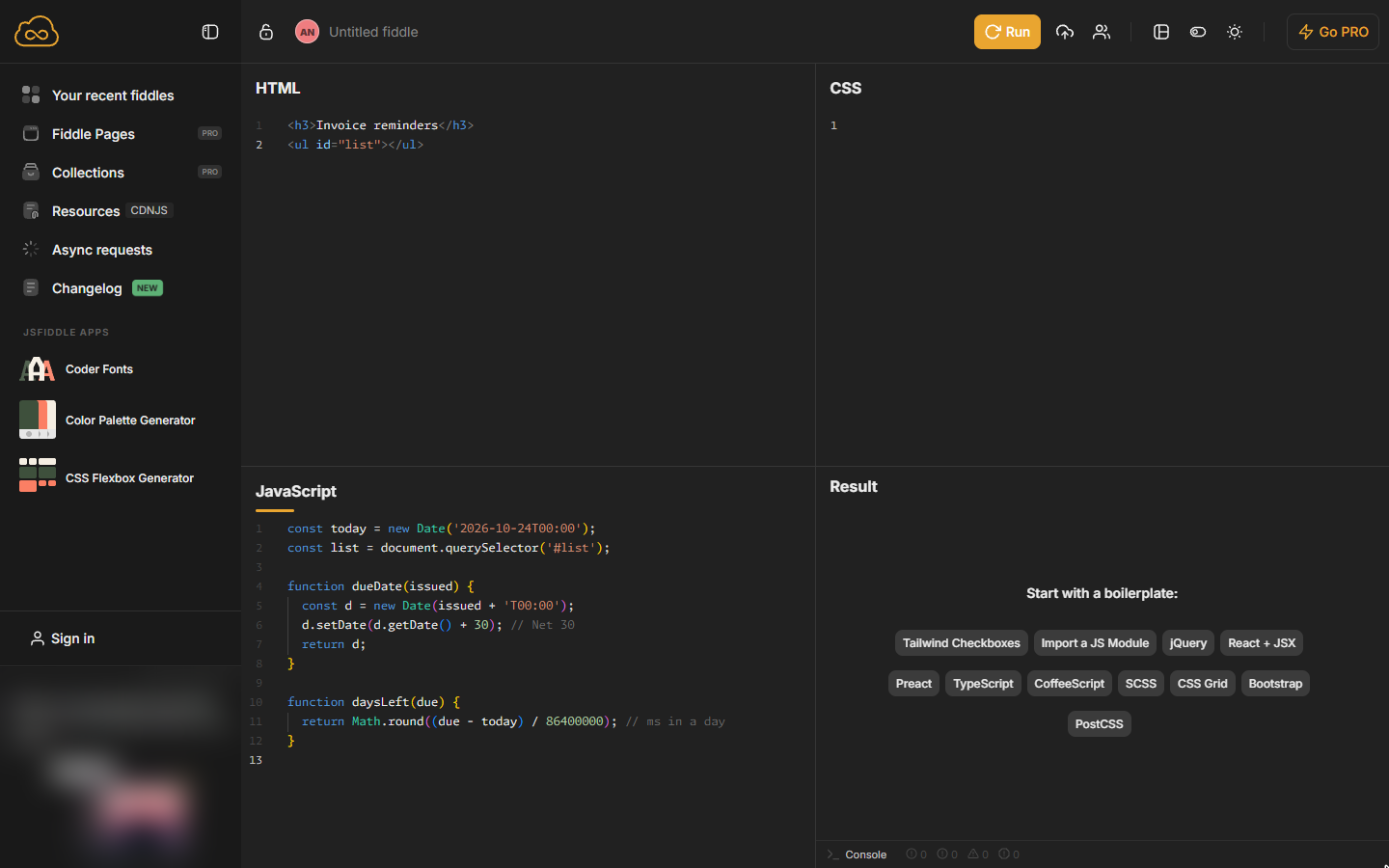The width and height of the screenshot is (1389, 868).
Task: Click the open padlock icon
Action: 266,32
